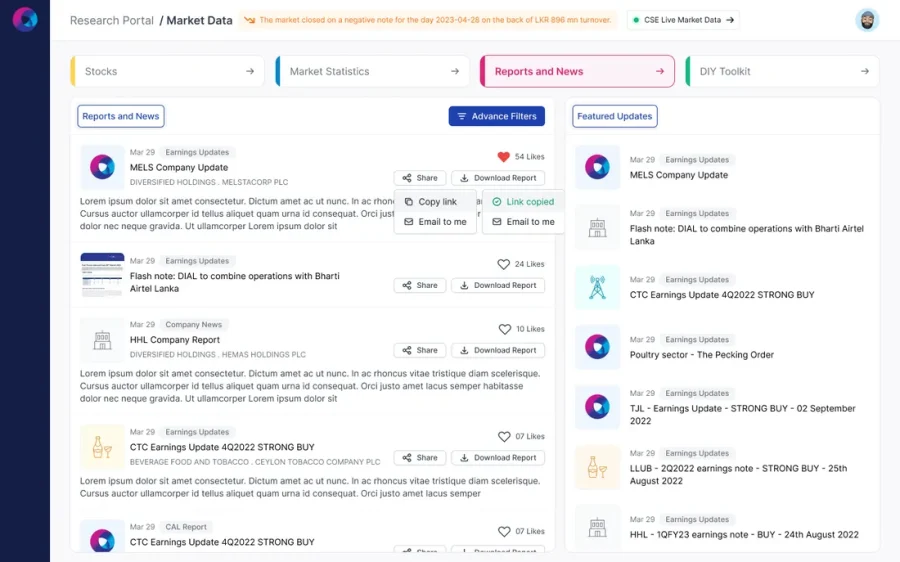Share the MELS Company Update
This screenshot has width=900, height=562.
[420, 178]
